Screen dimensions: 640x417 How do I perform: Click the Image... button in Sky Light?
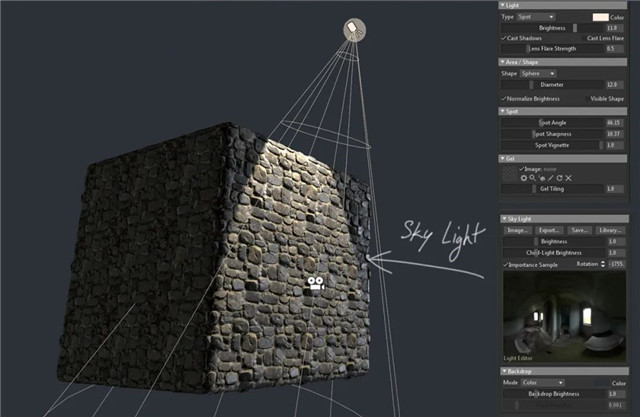[517, 230]
